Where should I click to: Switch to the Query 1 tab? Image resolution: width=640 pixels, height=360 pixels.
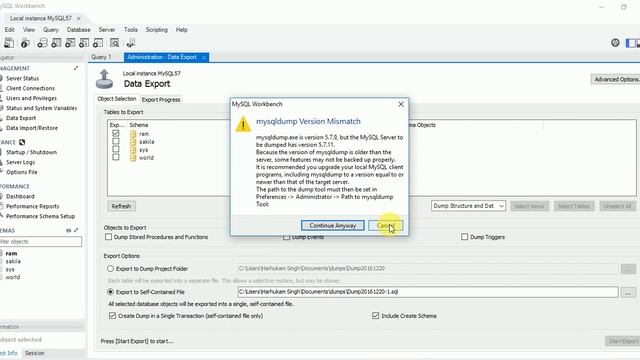click(x=101, y=57)
